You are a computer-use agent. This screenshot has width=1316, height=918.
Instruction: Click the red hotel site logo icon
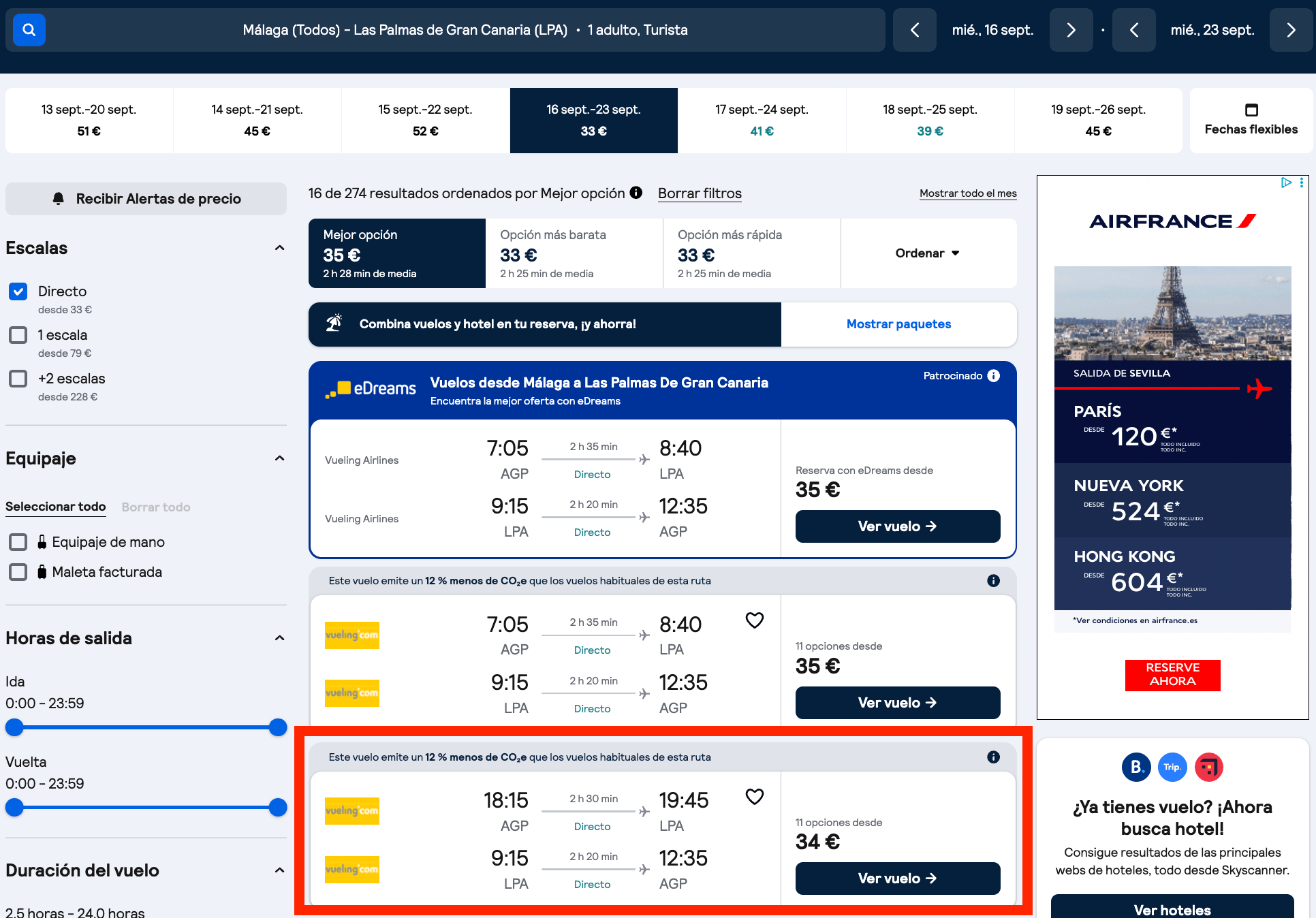click(1208, 767)
